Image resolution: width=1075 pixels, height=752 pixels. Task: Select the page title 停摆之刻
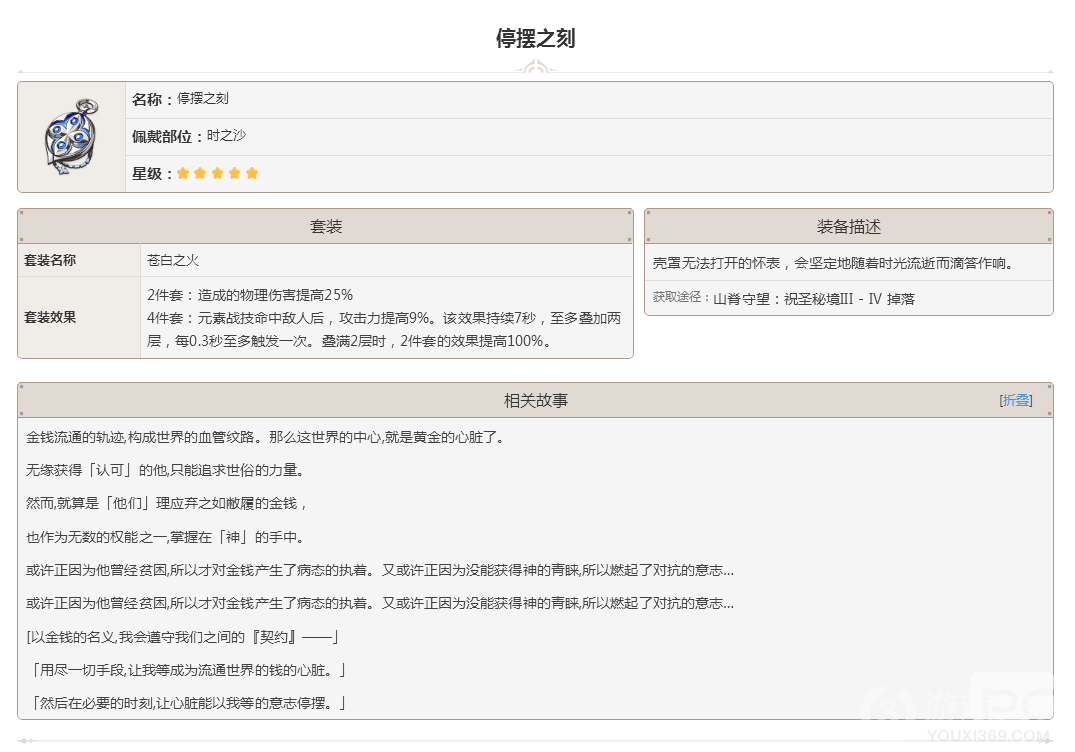[537, 38]
